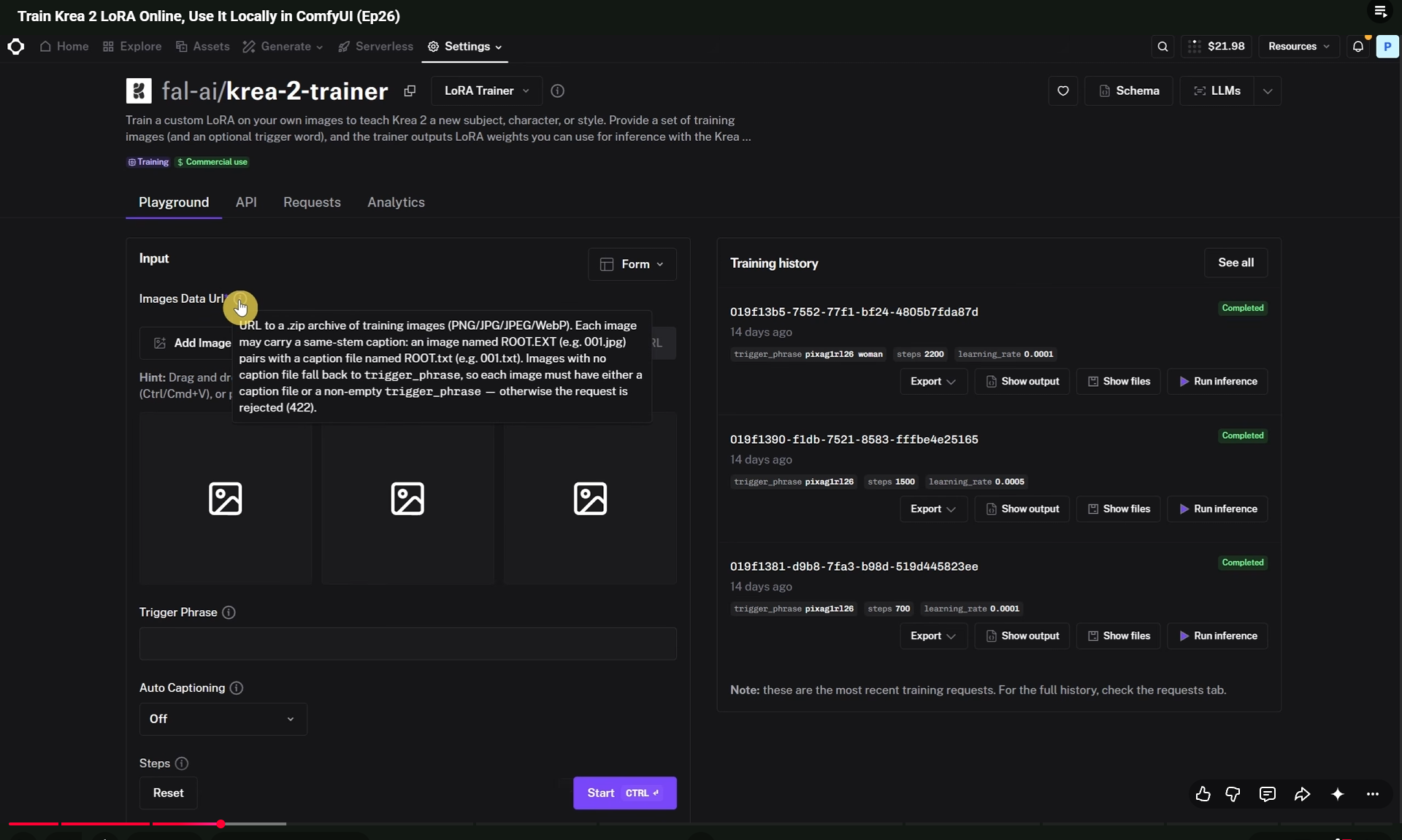Open Export dropdown for run 019f1390
1402x840 pixels.
[x=934, y=509]
